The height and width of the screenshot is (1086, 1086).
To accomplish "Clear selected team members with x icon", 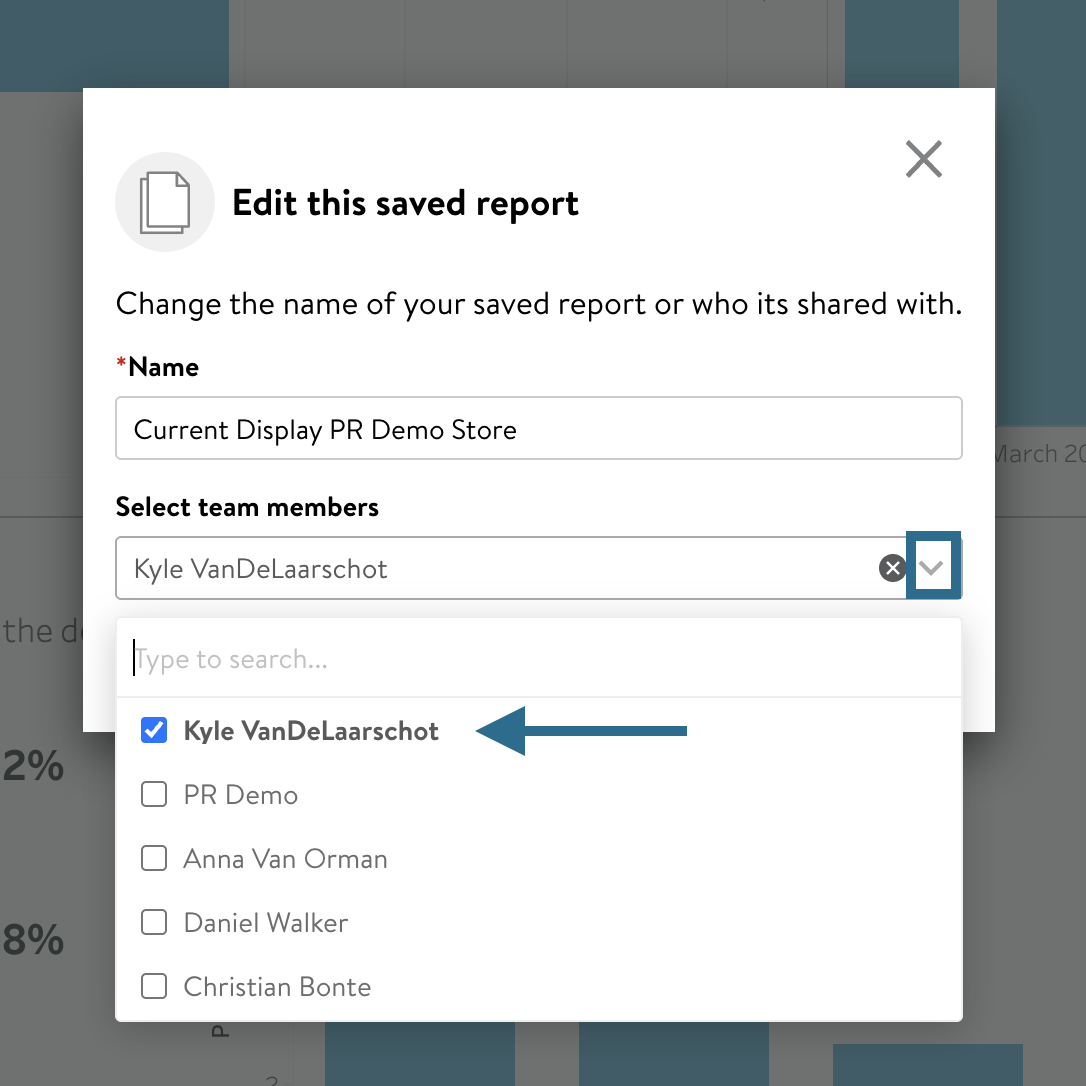I will [x=891, y=569].
